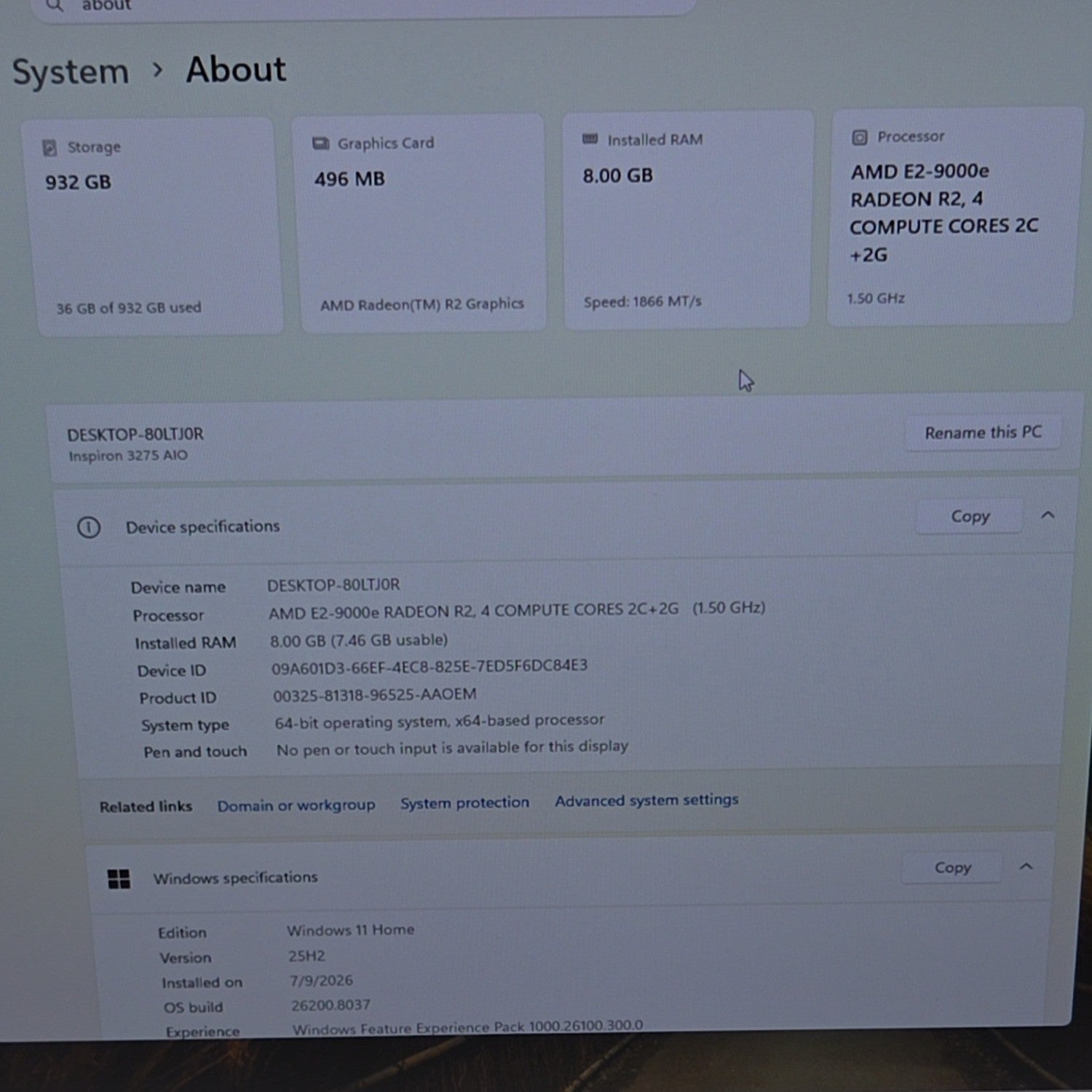The image size is (1092, 1092).
Task: Select '8.00 GB (7.46 GB usable)' text
Action: point(359,641)
